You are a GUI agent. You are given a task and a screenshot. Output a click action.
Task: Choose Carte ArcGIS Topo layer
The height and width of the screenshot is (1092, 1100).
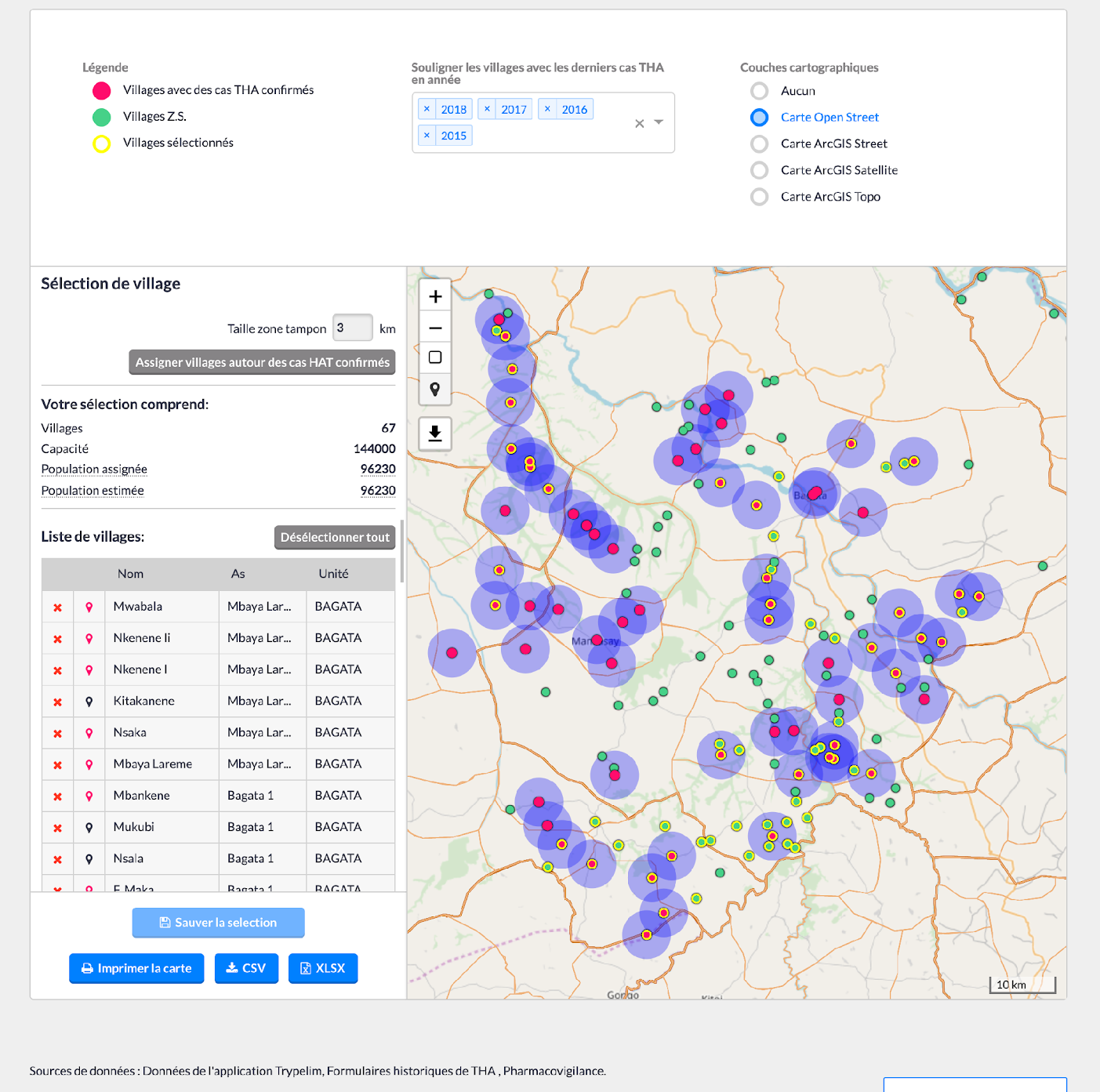759,197
